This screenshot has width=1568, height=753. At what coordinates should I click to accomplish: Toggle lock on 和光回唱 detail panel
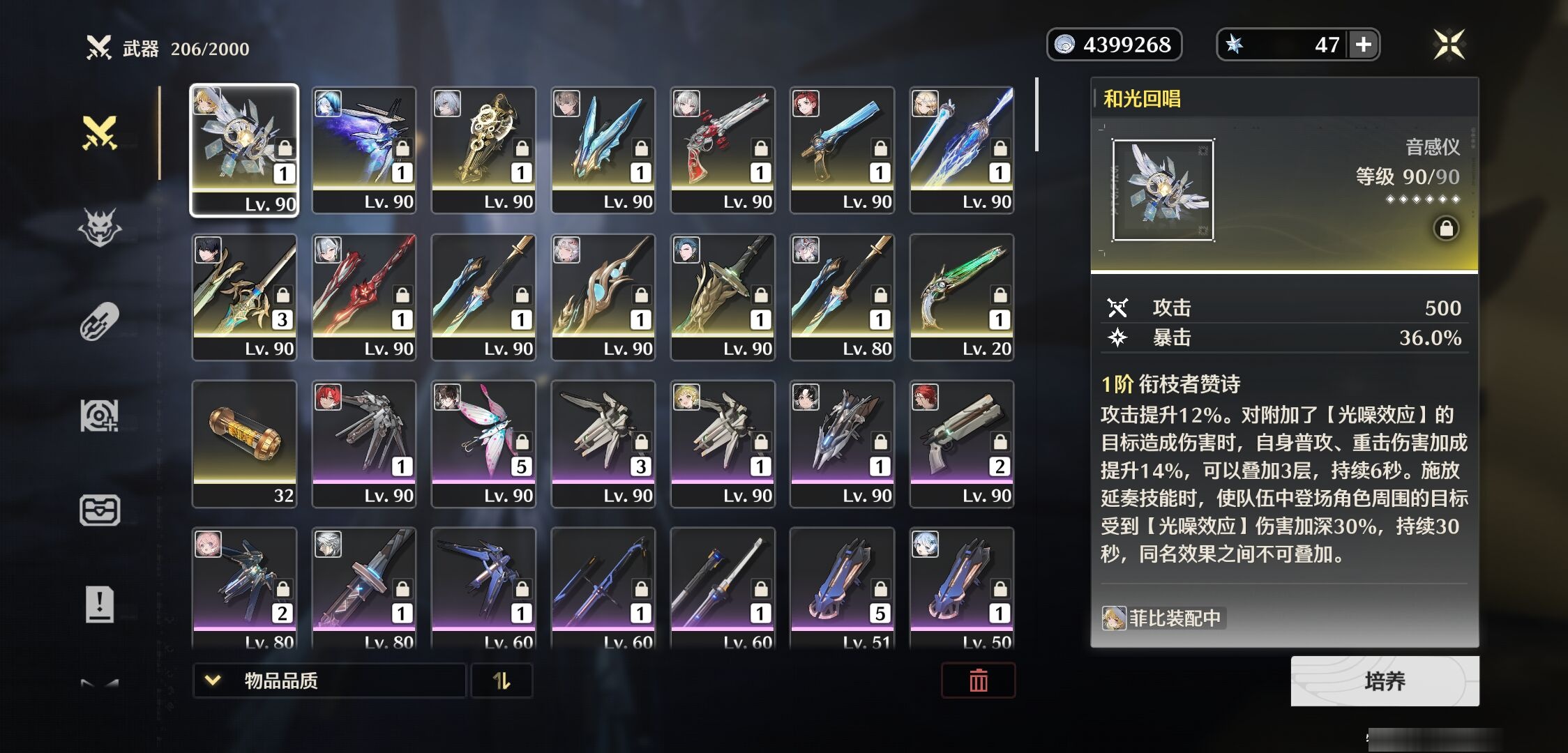[x=1446, y=228]
